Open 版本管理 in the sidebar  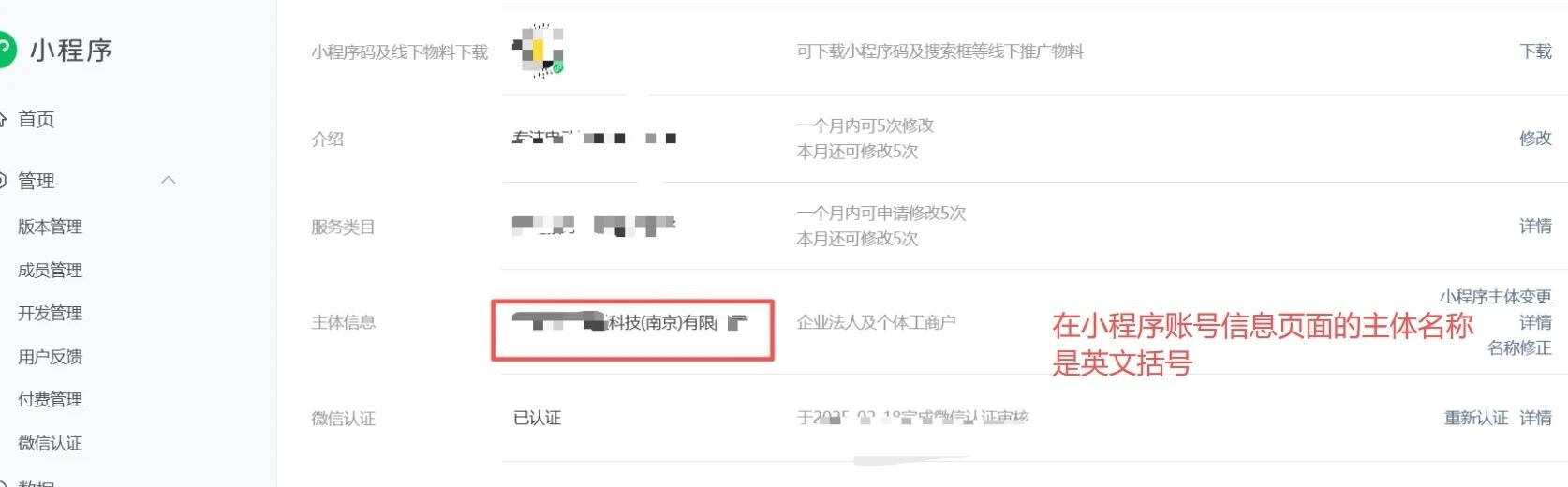(x=50, y=227)
